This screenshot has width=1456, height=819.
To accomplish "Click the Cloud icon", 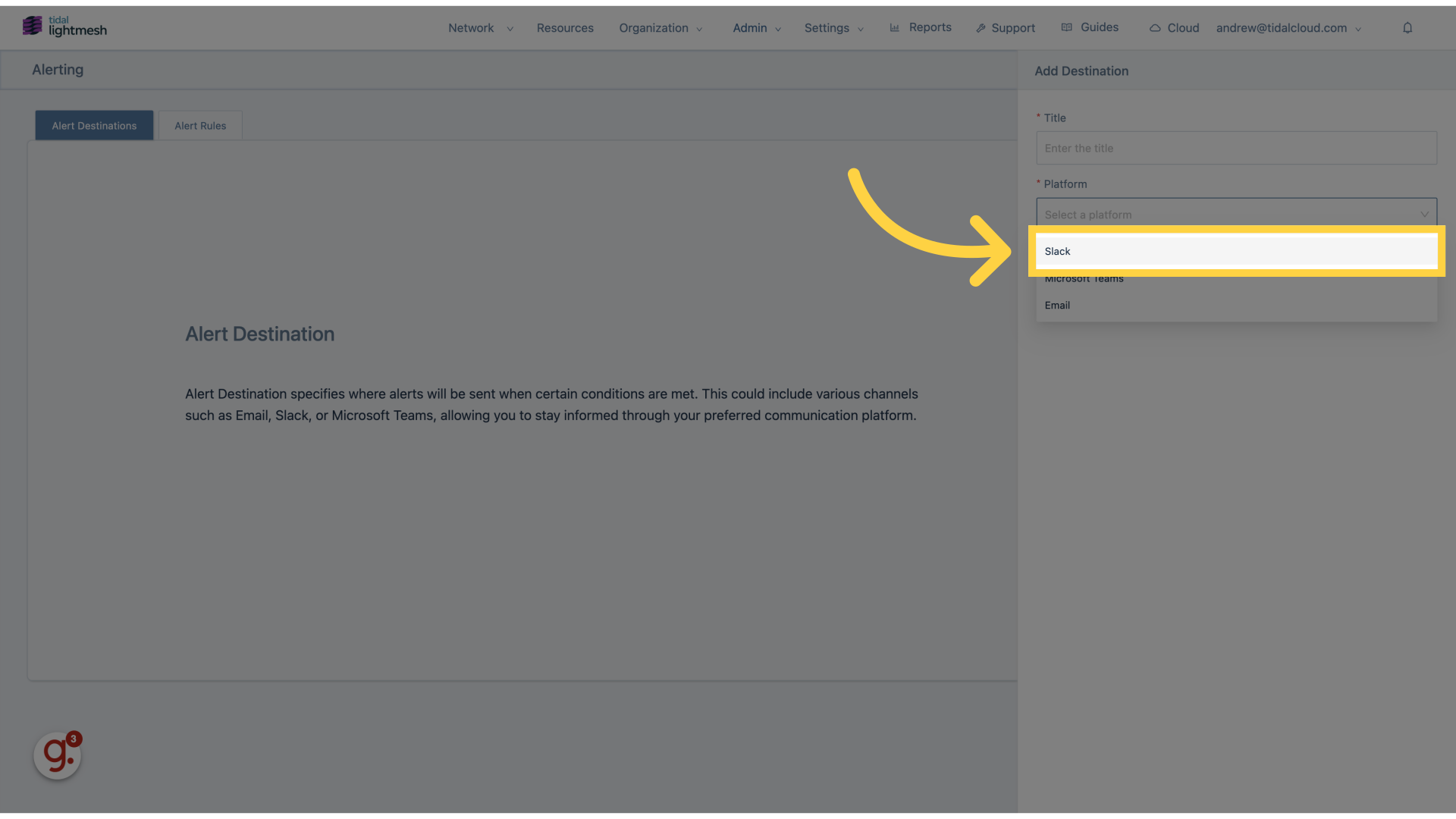I will [1155, 27].
